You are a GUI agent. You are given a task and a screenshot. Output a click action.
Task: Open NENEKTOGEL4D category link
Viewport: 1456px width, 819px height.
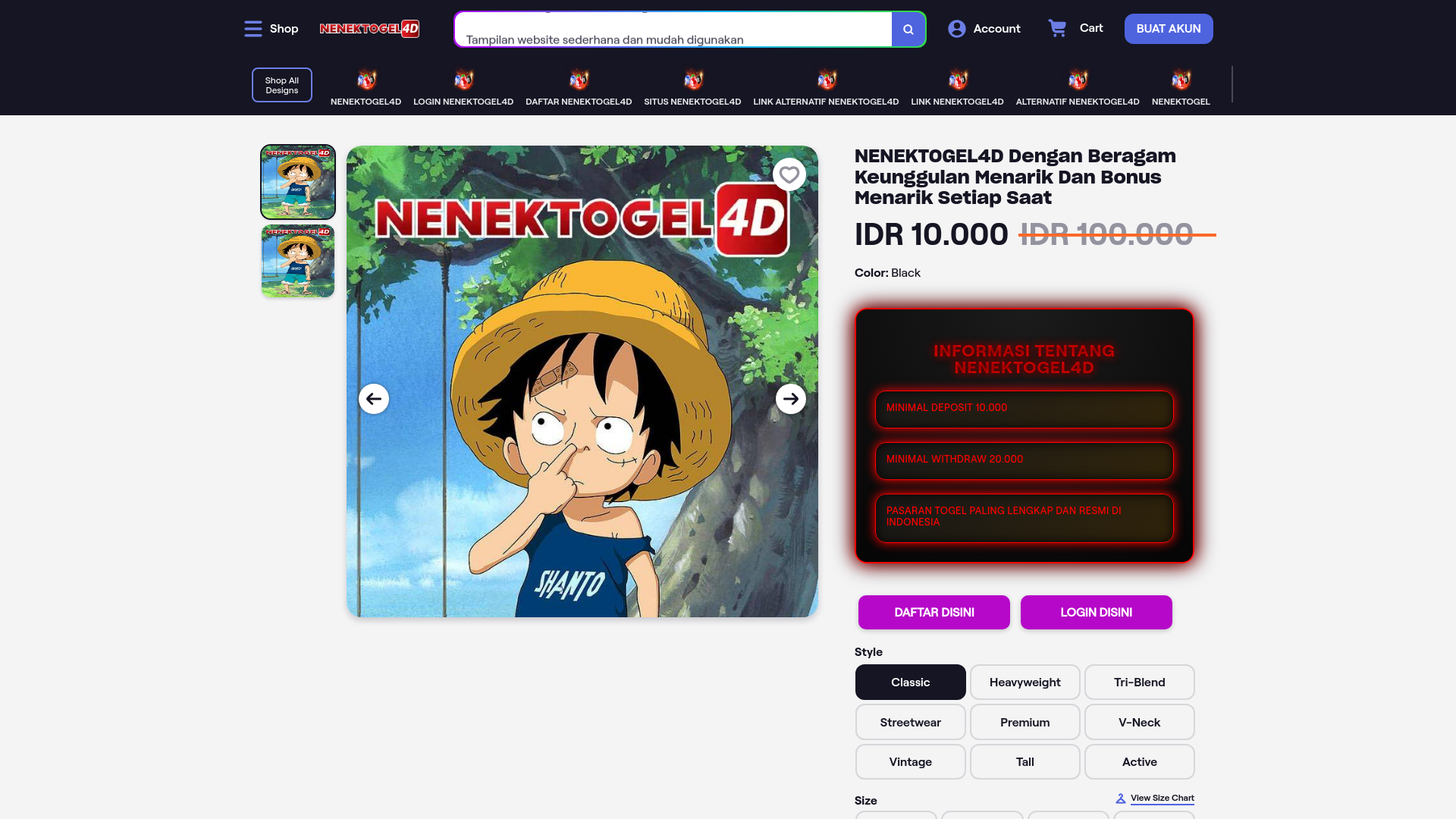click(x=366, y=102)
